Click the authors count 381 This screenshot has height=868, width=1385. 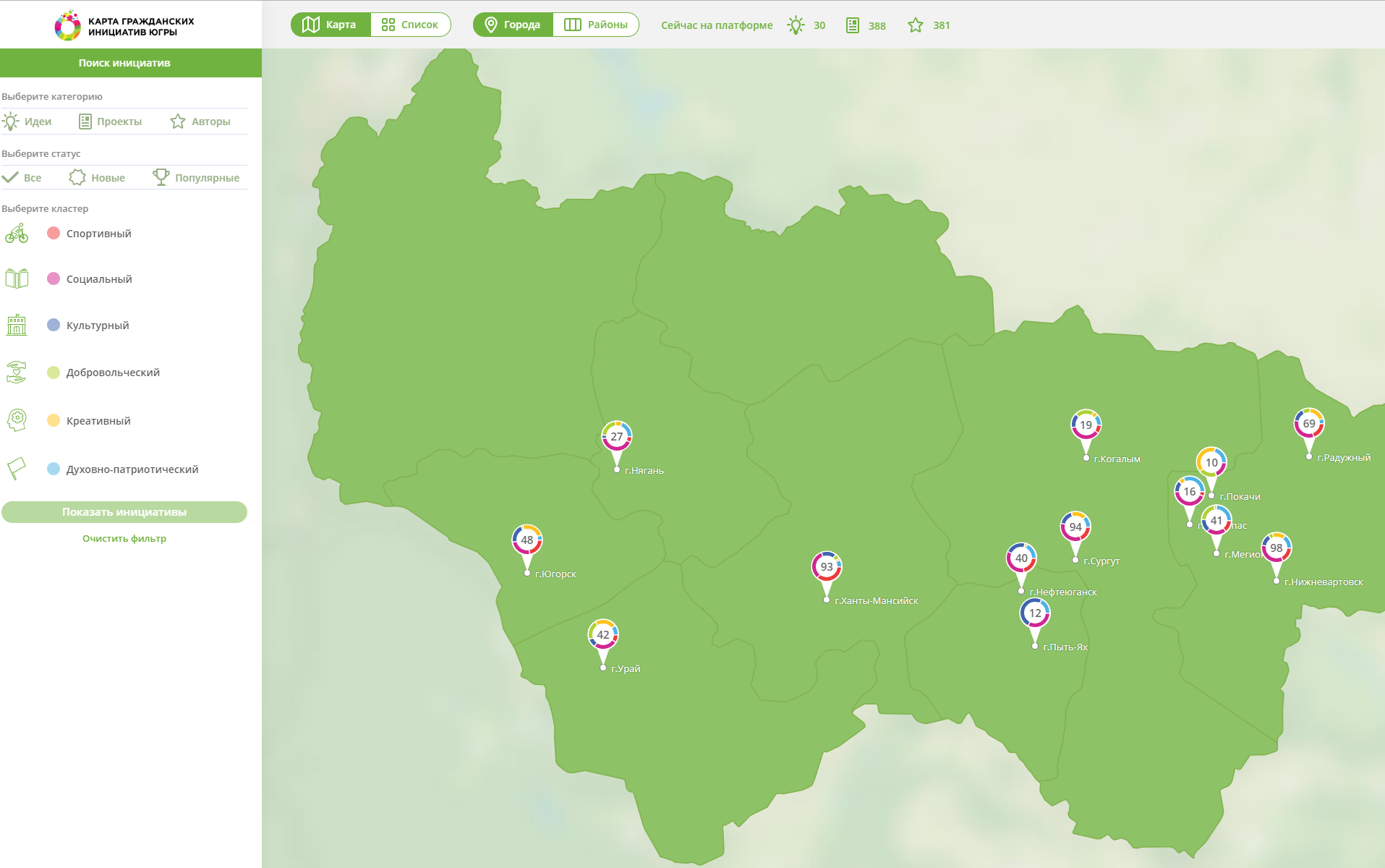pos(942,25)
